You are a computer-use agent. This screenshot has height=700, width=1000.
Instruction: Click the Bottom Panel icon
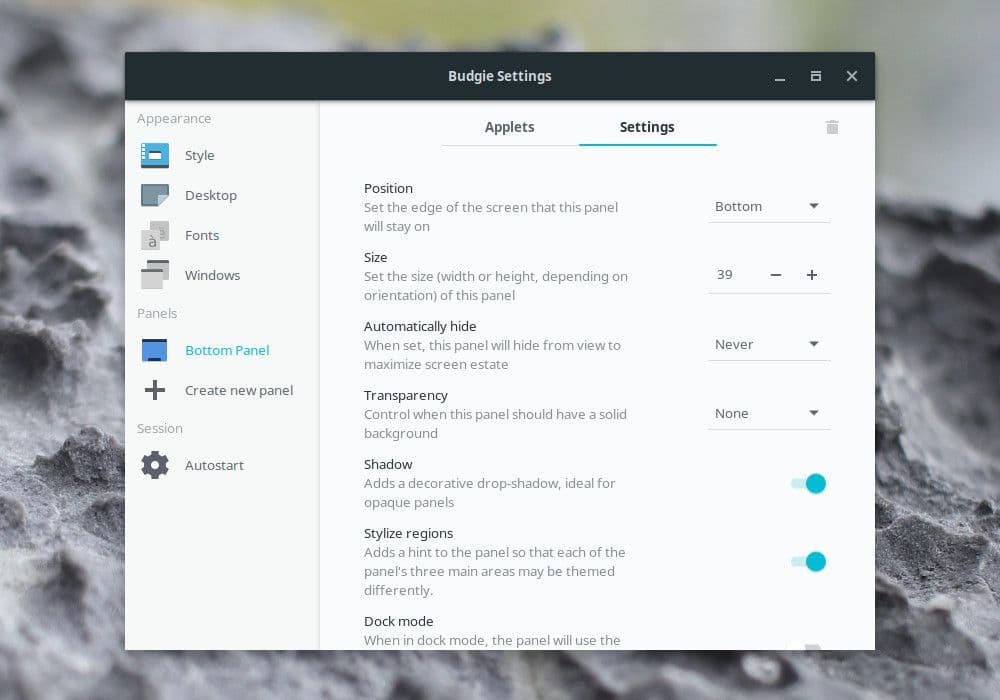point(154,350)
